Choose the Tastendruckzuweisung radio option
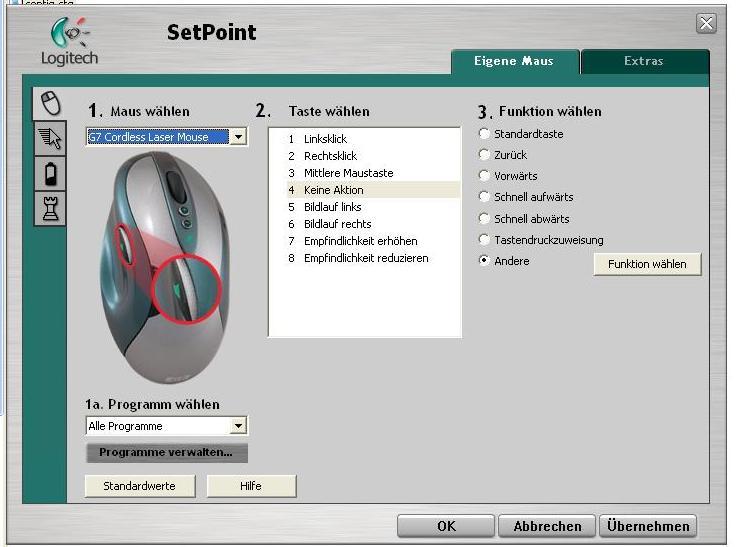Image resolution: width=737 pixels, height=547 pixels. click(484, 239)
